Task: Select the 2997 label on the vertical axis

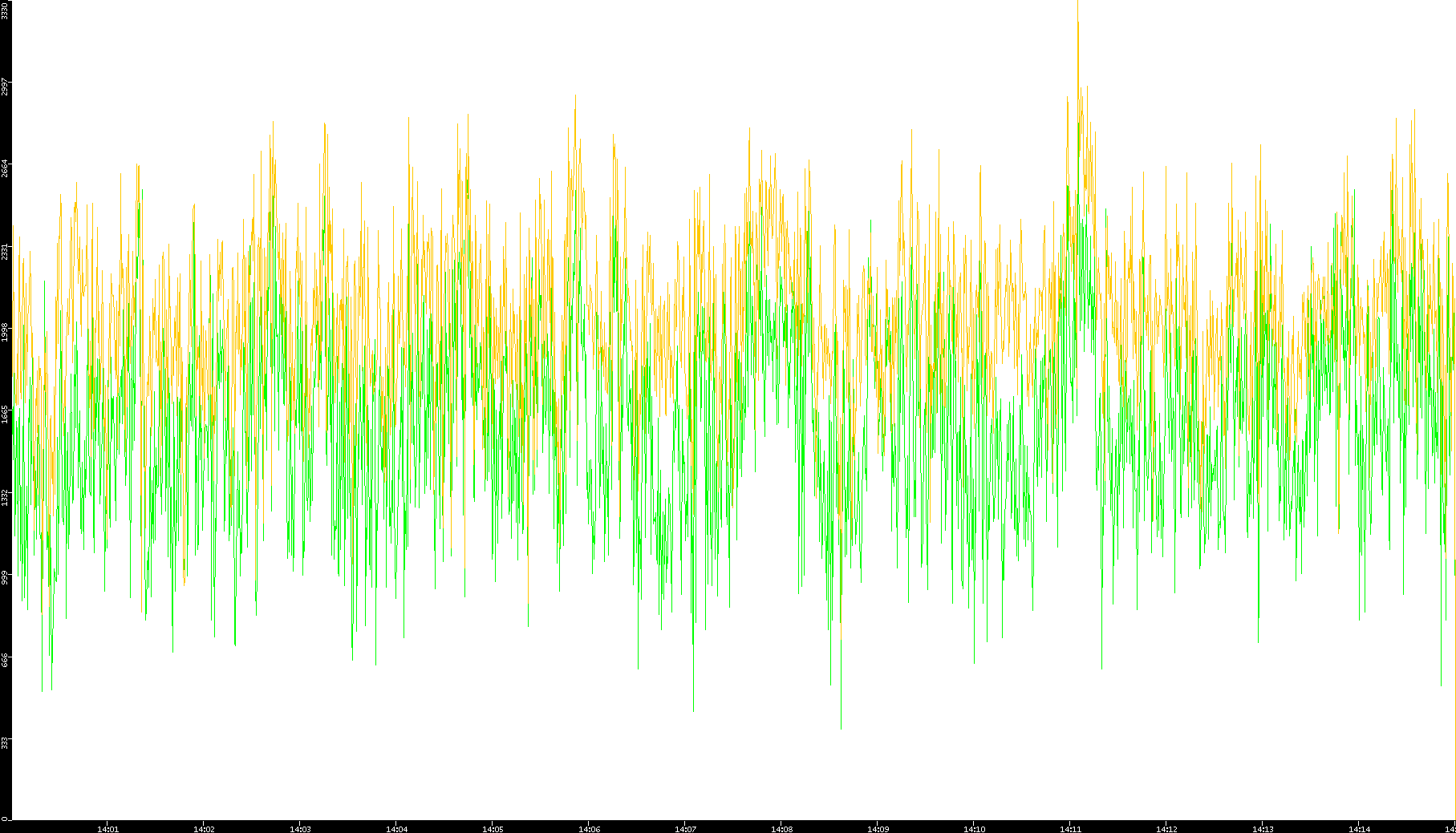Action: [5, 87]
